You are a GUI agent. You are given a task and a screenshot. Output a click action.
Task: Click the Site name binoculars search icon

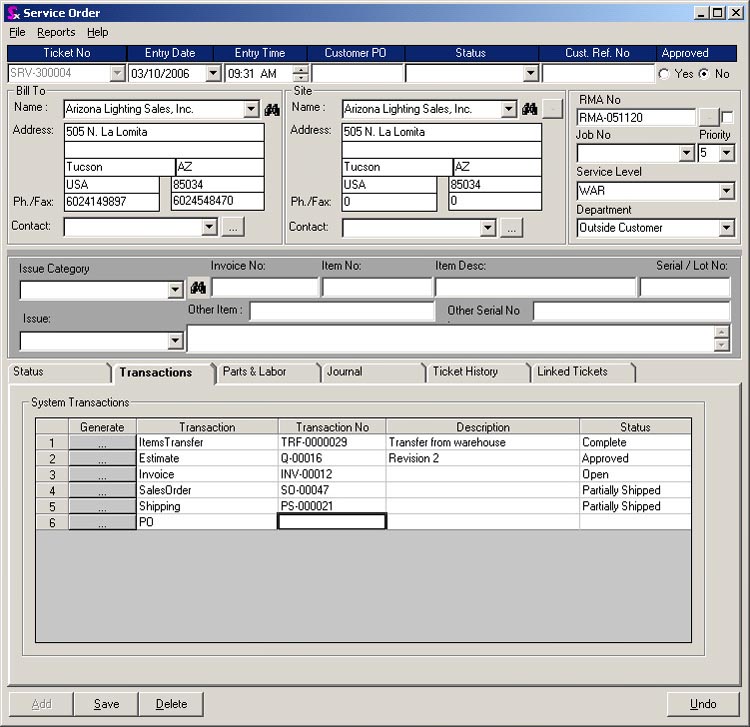click(x=529, y=109)
